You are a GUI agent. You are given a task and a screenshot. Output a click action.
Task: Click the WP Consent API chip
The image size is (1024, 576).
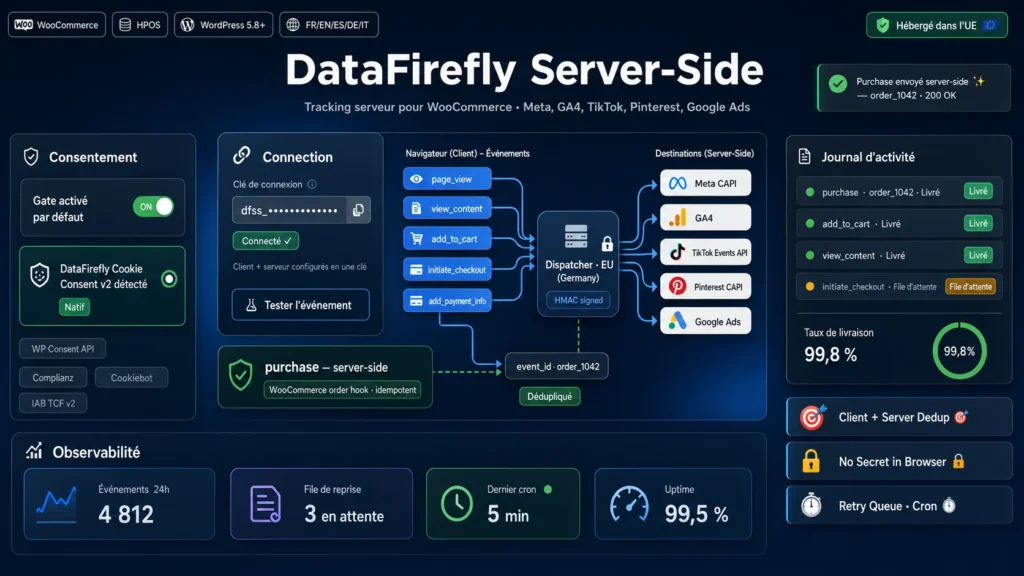(x=63, y=349)
